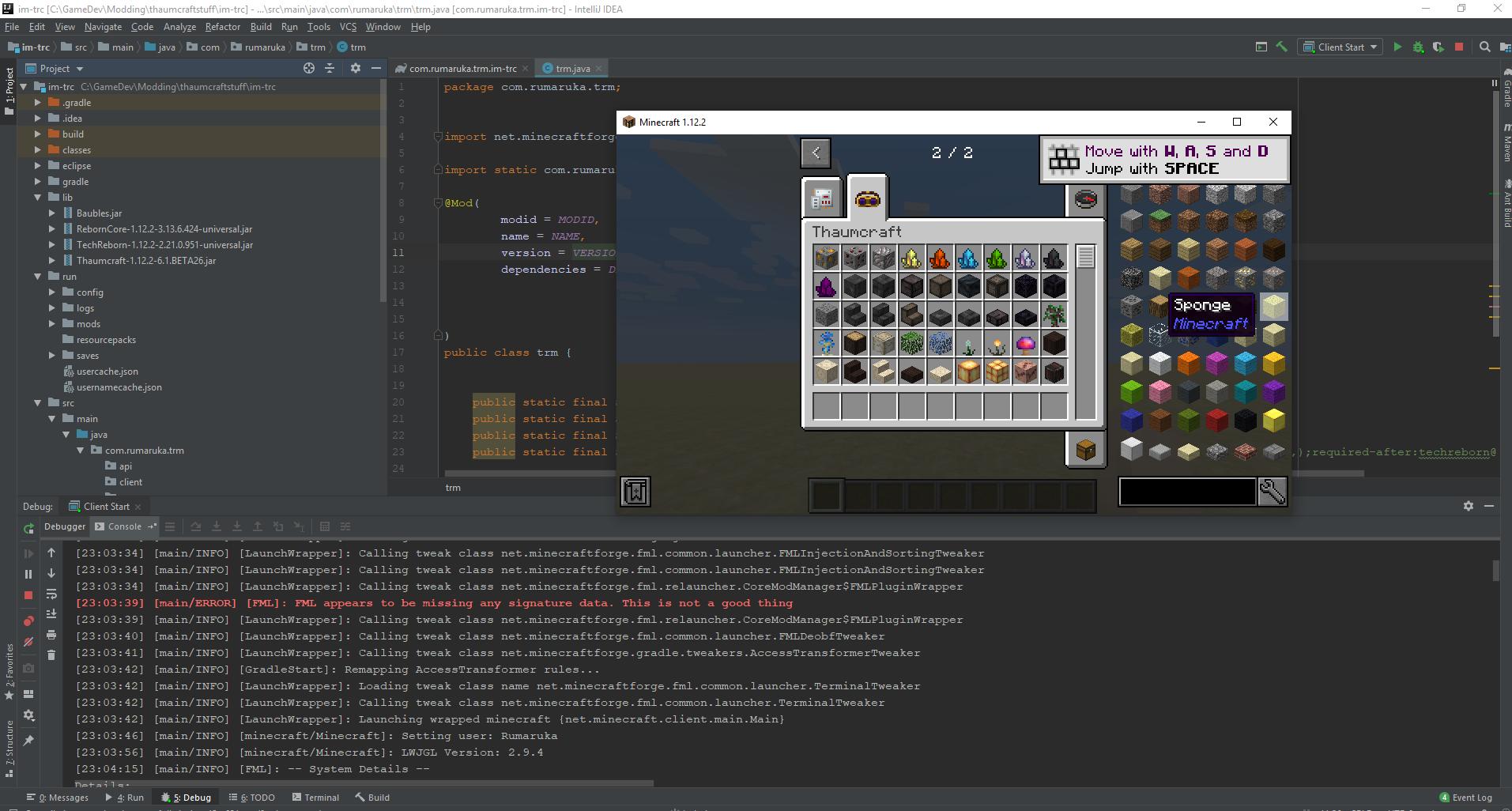Viewport: 1512px width, 811px height.
Task: Click locate-in-project target icon in Project panel
Action: pos(309,69)
